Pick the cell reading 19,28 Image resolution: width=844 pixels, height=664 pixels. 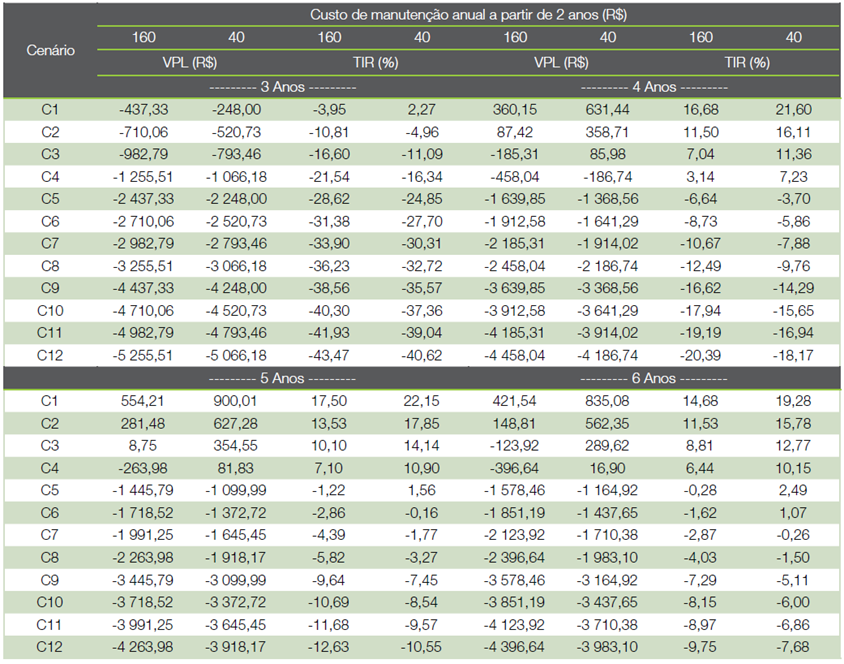(x=793, y=400)
